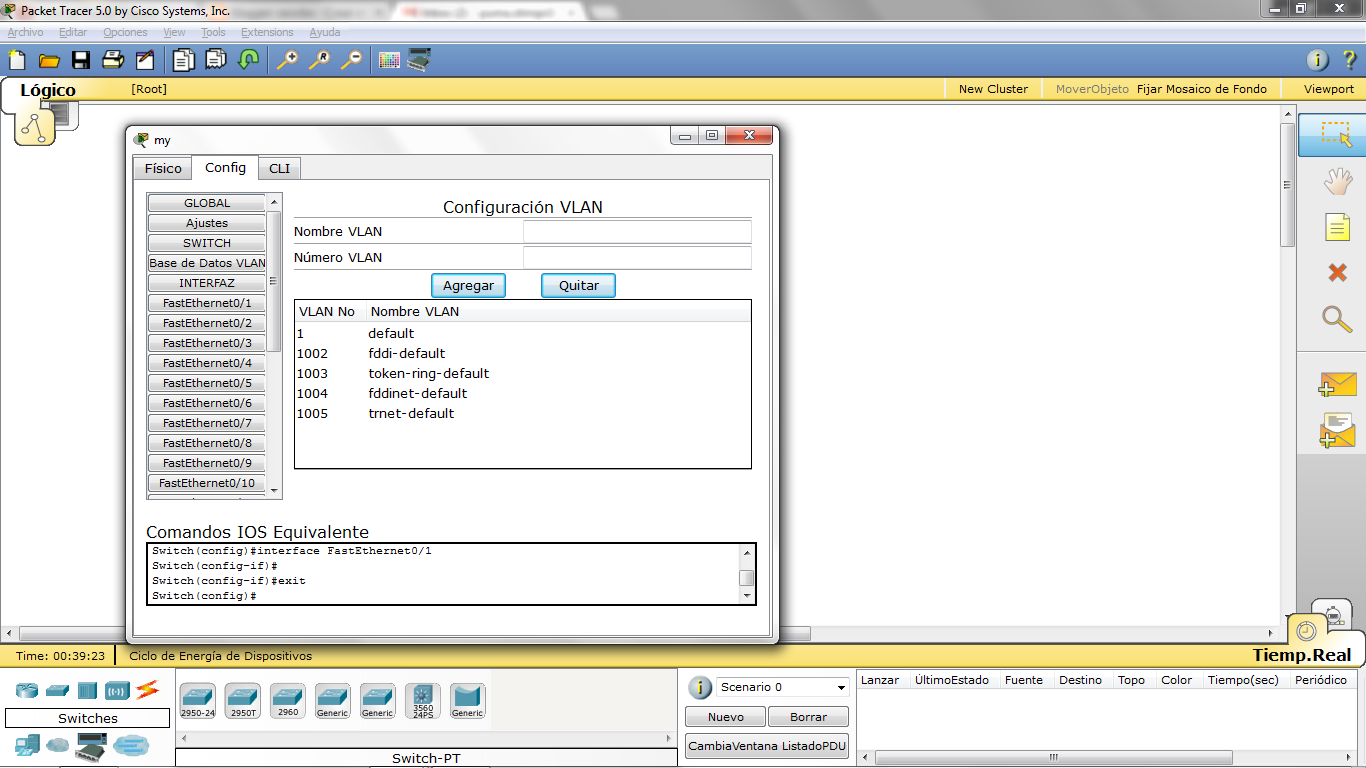Switch to the Lógico workspace tab
Screen dimensions: 1366x768
pyautogui.click(x=48, y=90)
